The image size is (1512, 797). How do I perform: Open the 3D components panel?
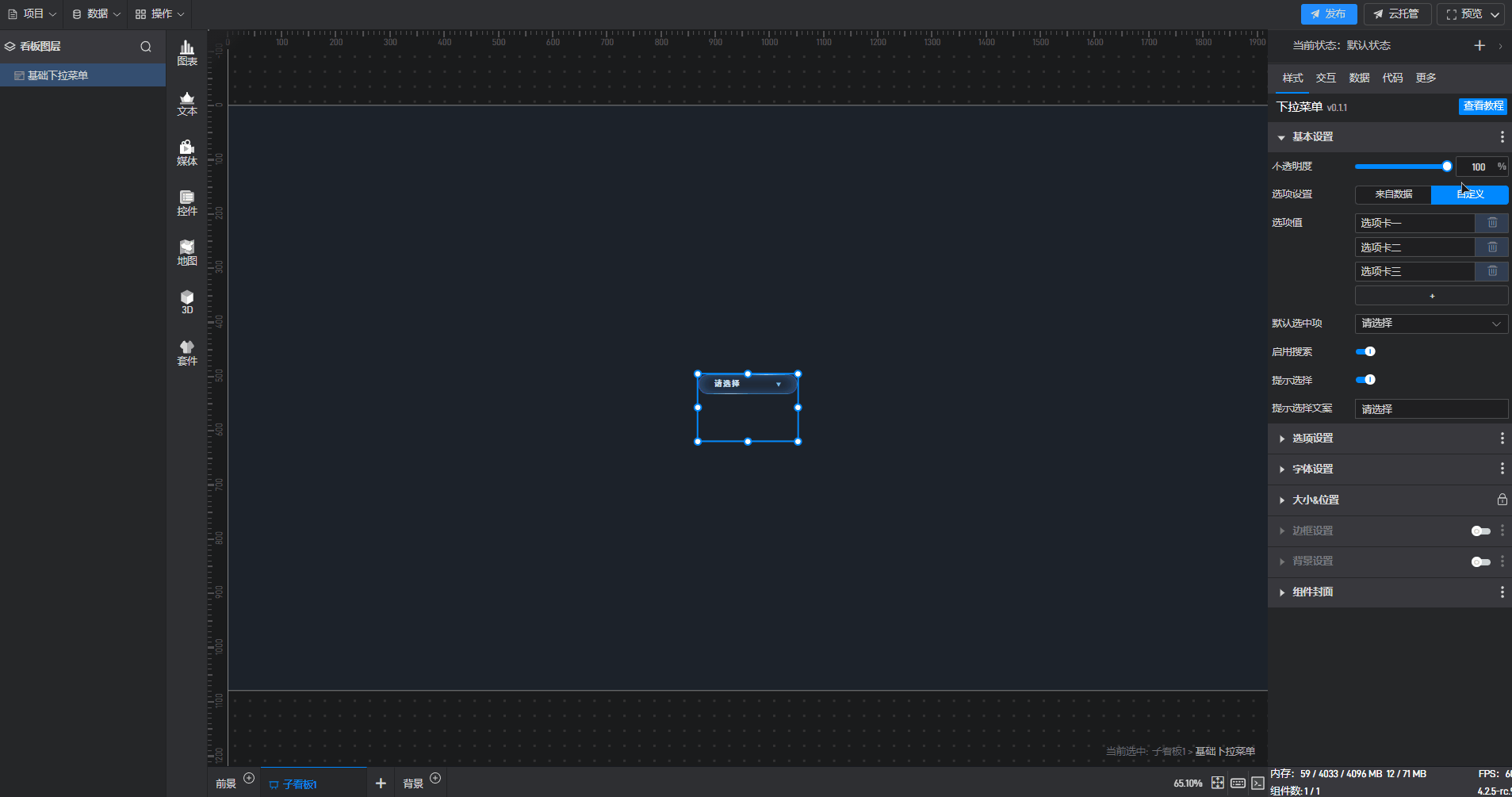click(187, 302)
